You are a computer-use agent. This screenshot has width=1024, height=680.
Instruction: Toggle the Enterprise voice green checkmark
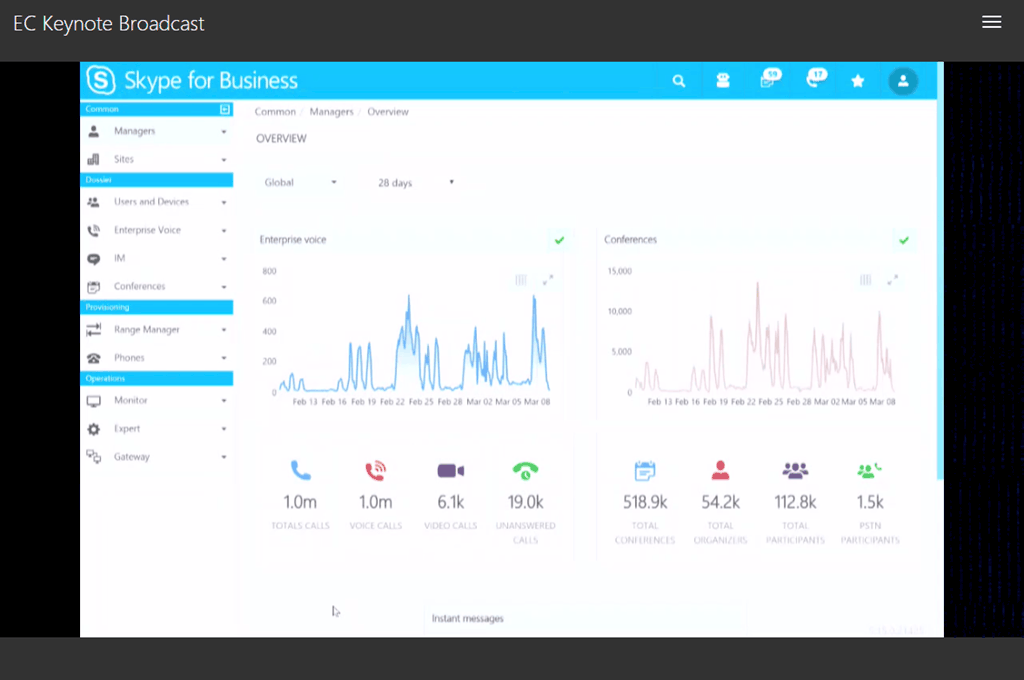pyautogui.click(x=559, y=240)
